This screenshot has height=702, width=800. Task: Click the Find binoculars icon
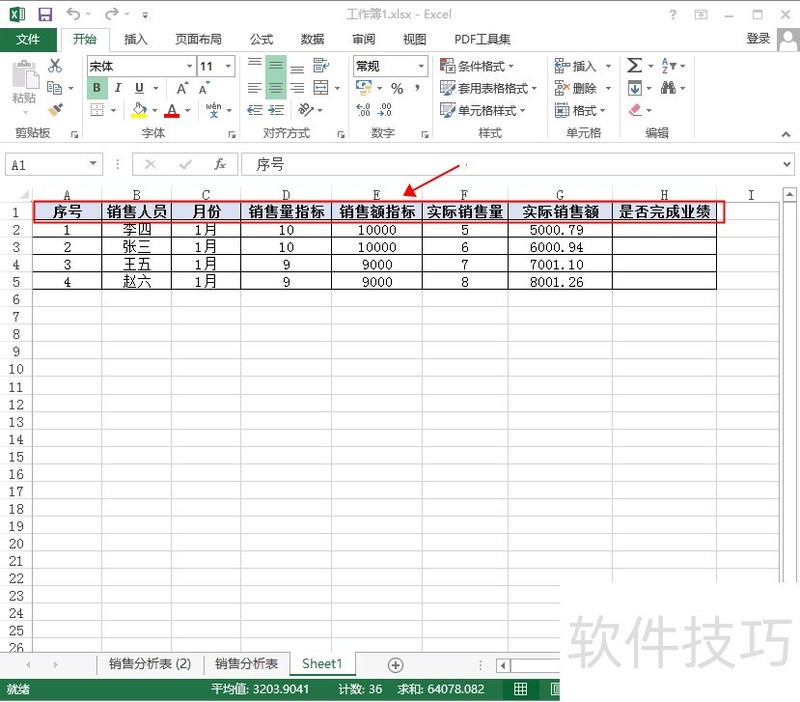[x=668, y=88]
